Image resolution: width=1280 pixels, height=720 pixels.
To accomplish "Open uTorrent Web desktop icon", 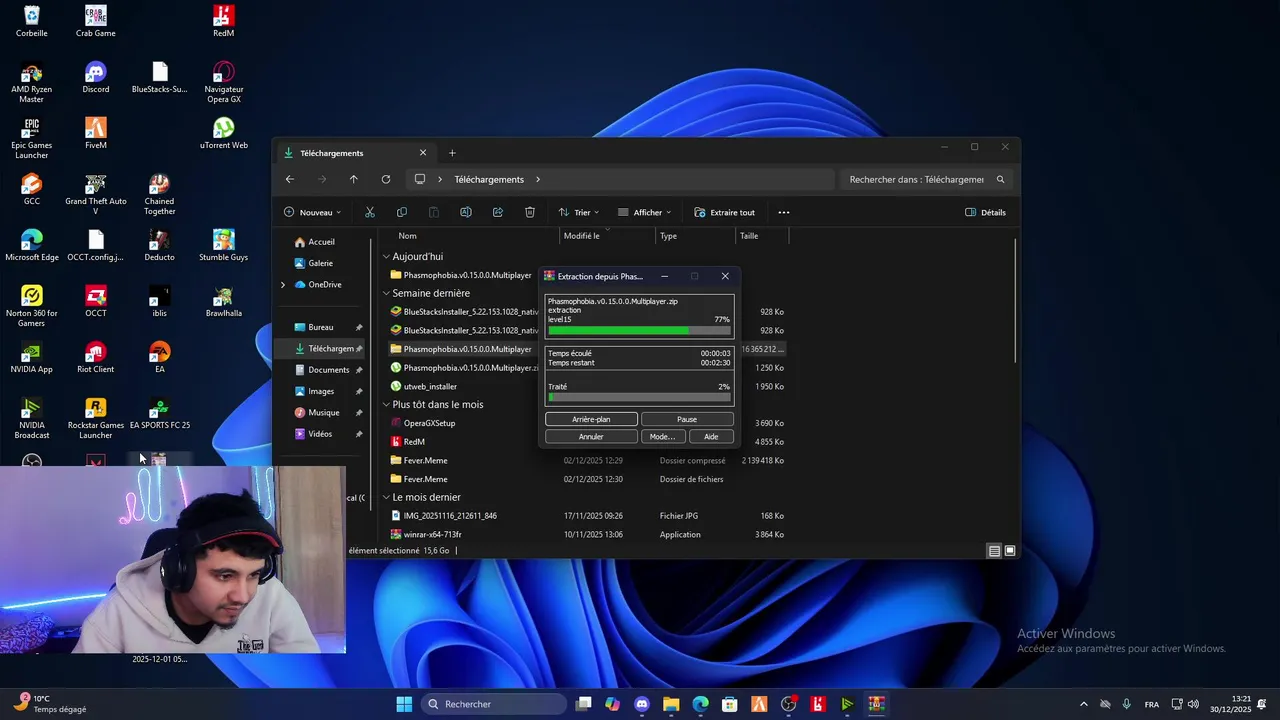I will point(224,133).
